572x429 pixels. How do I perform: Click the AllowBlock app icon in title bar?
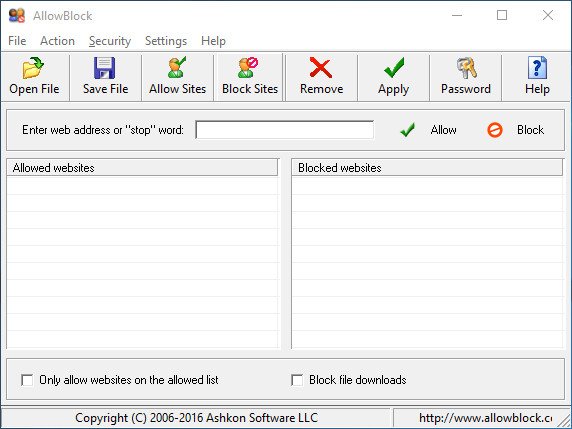click(x=17, y=16)
